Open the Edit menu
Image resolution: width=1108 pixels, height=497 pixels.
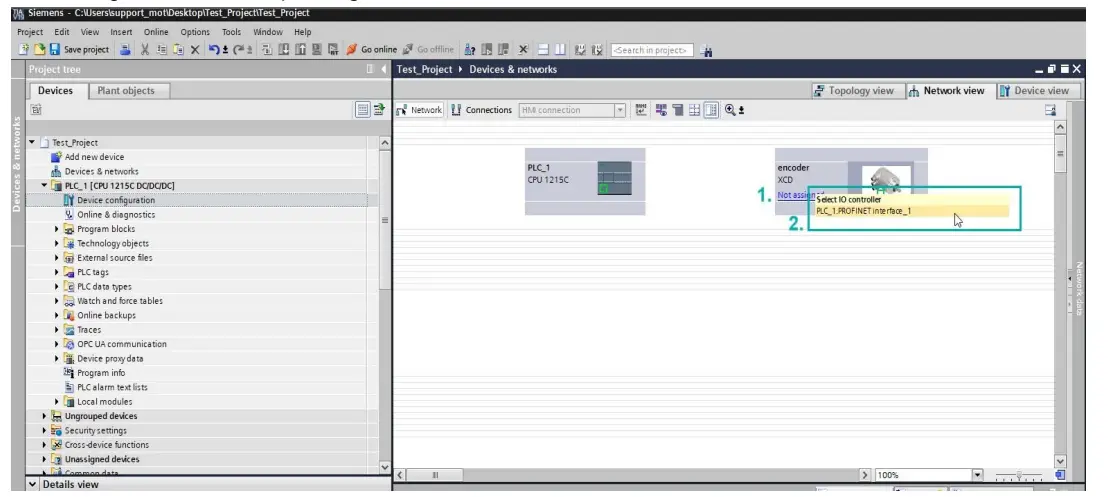[x=61, y=32]
